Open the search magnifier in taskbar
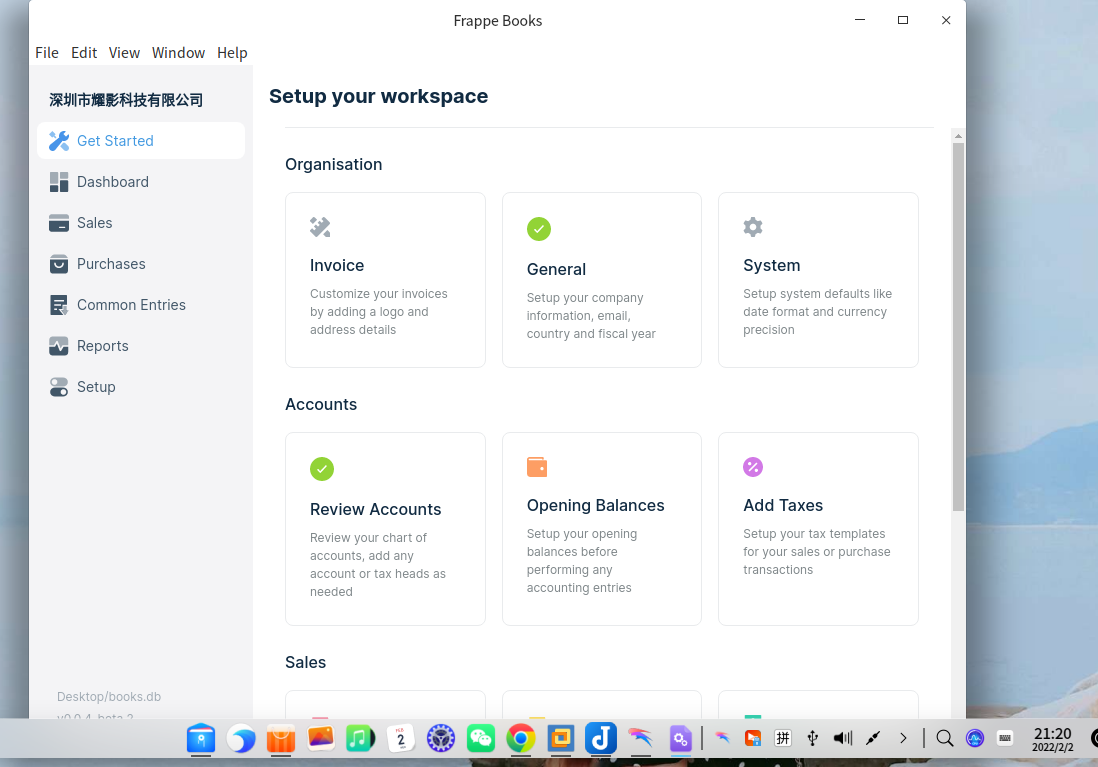The height and width of the screenshot is (767, 1098). [x=945, y=738]
